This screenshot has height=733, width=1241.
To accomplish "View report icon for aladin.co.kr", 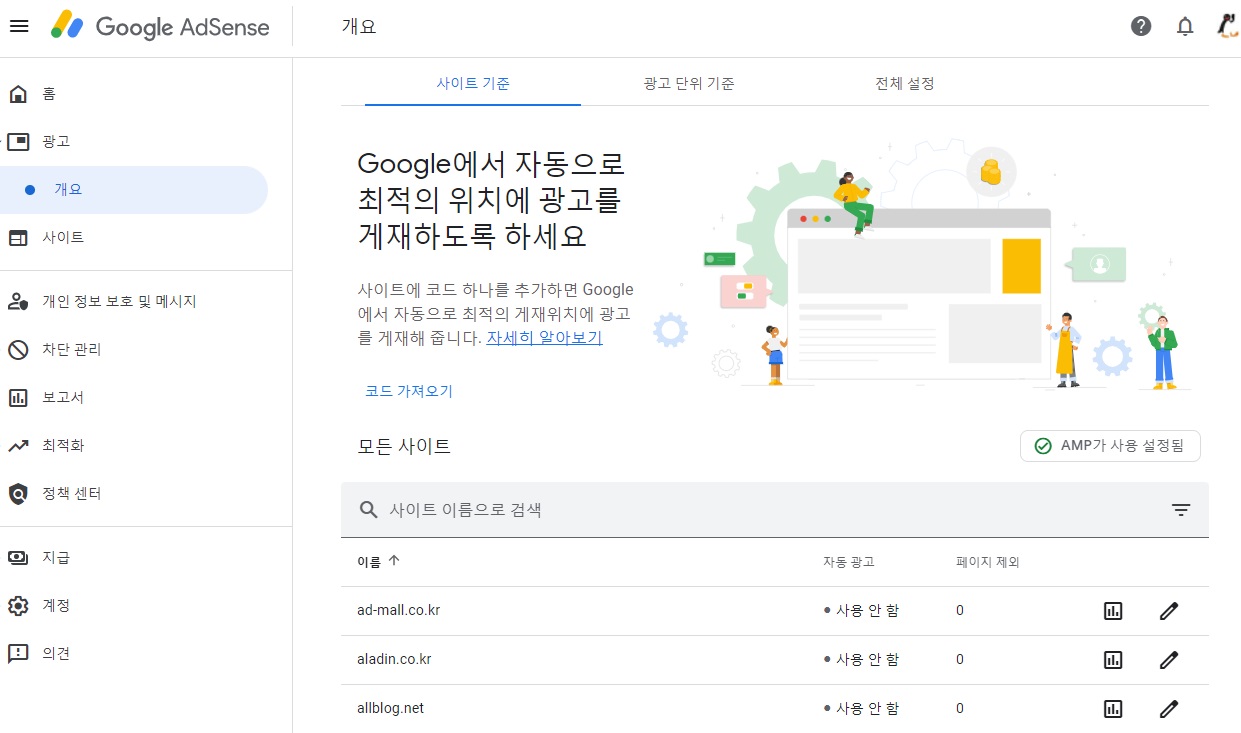I will coord(1113,660).
